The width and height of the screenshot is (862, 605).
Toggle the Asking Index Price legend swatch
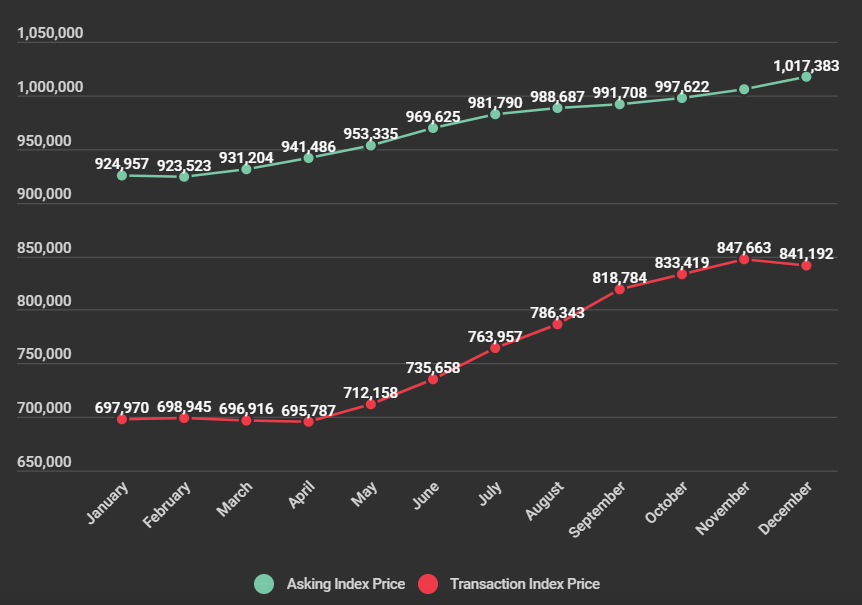(x=264, y=584)
